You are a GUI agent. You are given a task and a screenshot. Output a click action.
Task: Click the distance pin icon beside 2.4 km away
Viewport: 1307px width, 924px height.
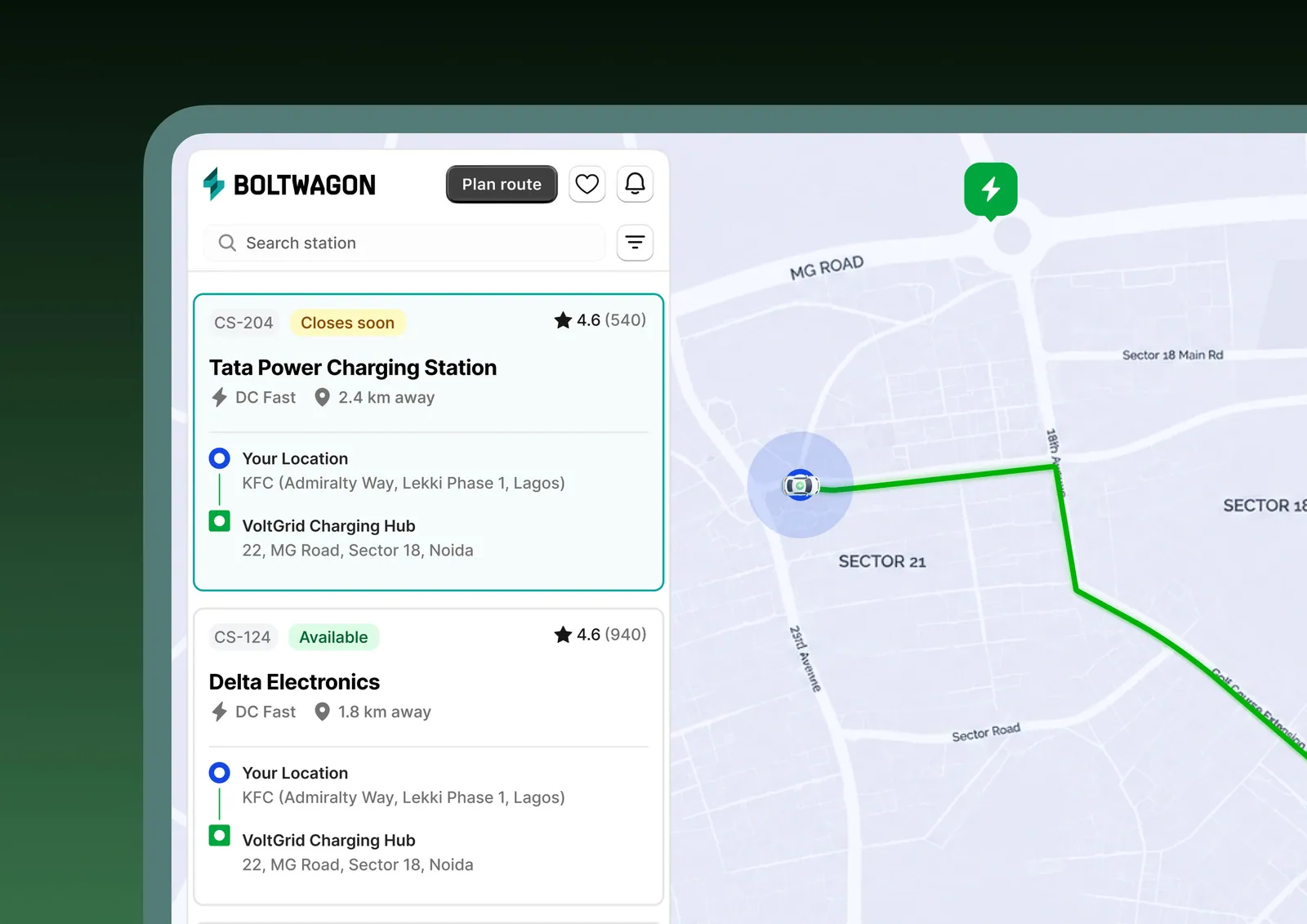(323, 398)
